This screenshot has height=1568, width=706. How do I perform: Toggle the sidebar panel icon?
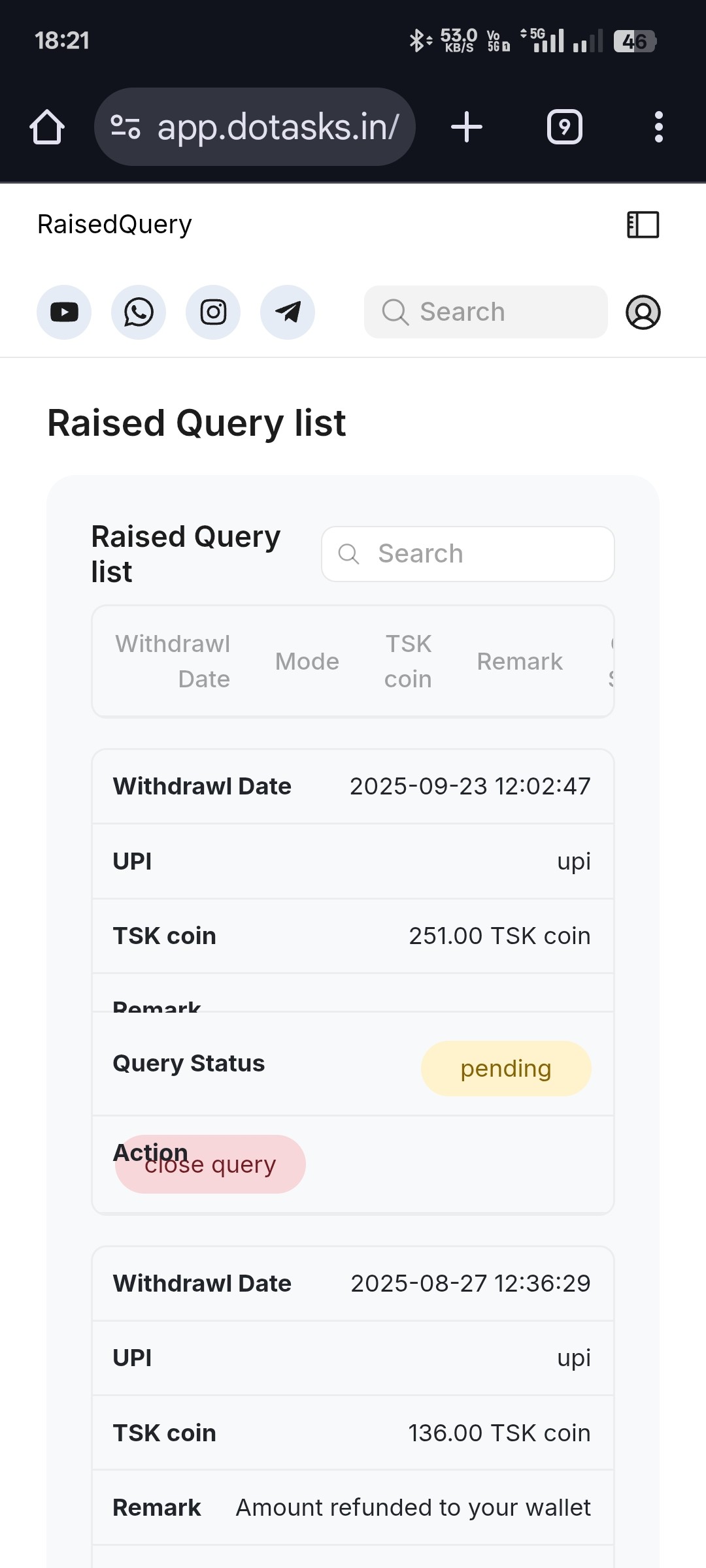[643, 225]
